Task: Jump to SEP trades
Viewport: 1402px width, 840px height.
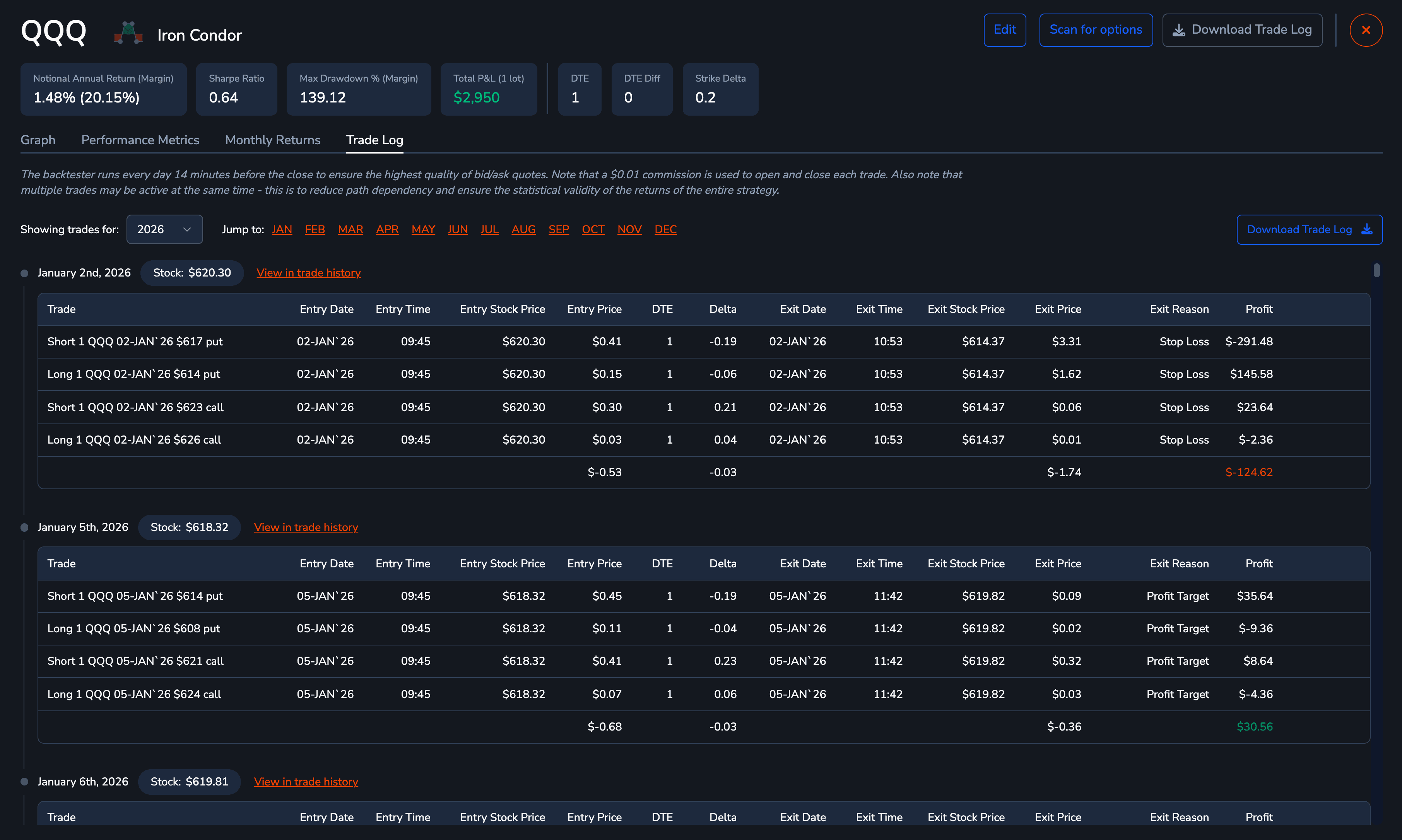Action: (558, 229)
